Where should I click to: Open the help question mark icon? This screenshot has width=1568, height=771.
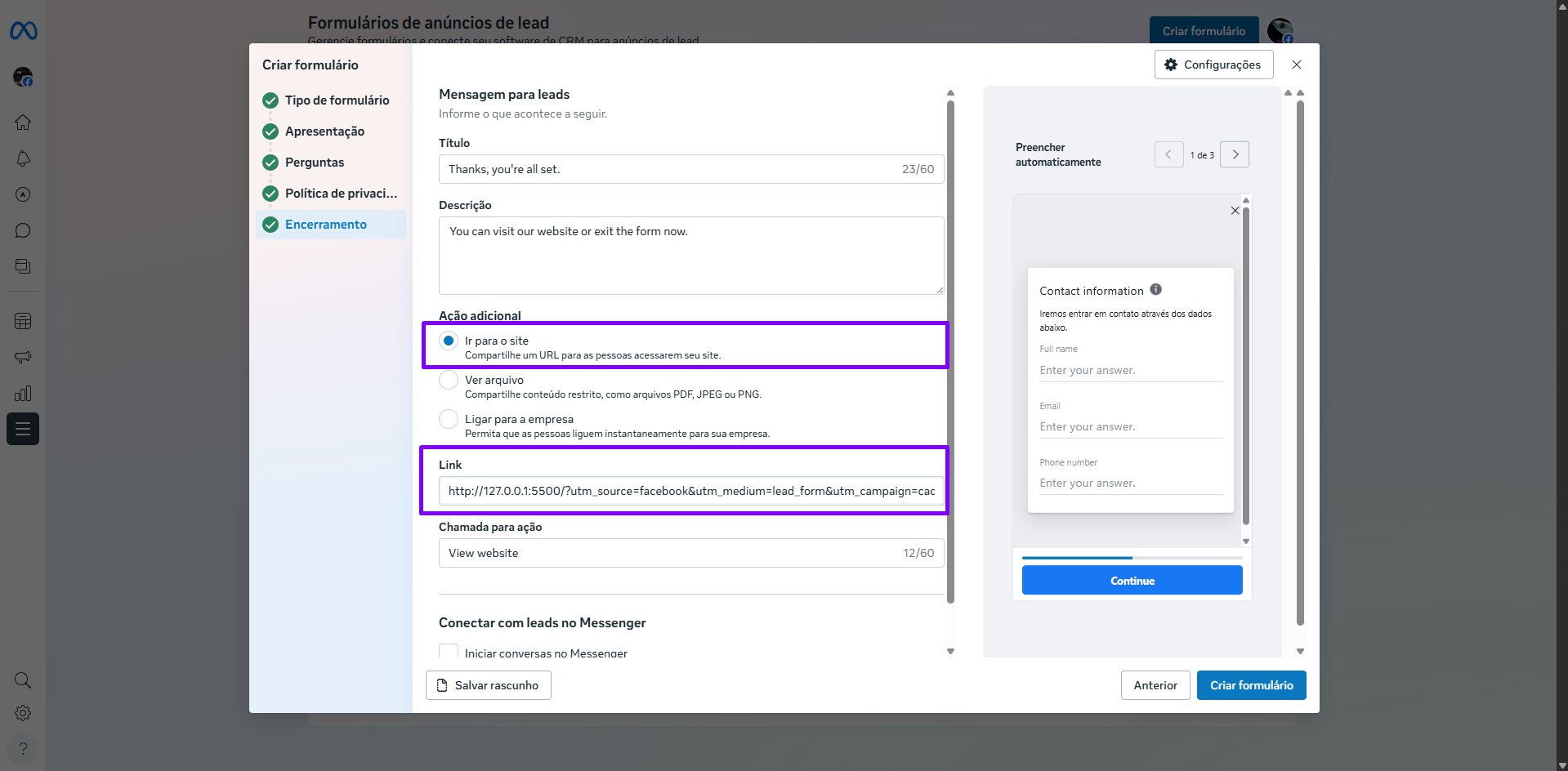[23, 748]
